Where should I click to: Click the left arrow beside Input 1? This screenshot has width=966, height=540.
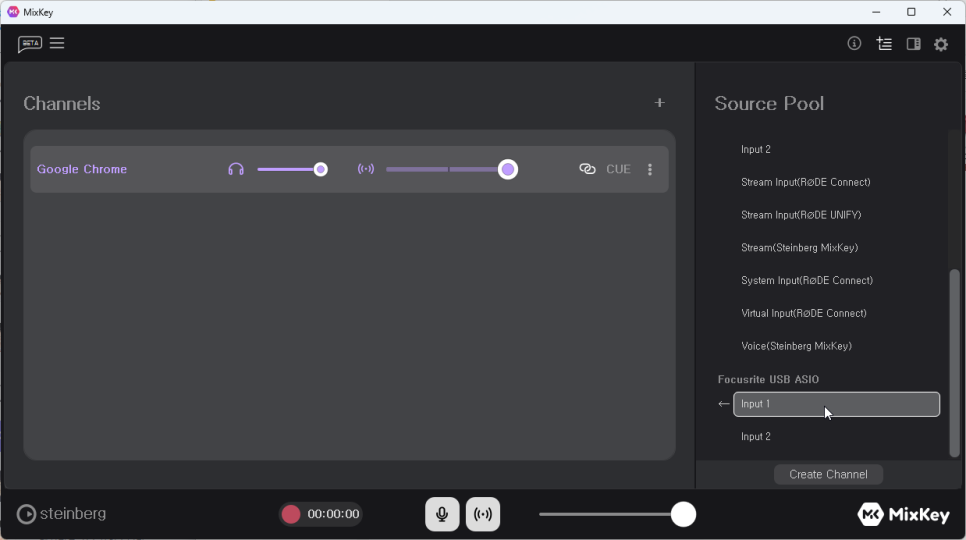tap(724, 404)
